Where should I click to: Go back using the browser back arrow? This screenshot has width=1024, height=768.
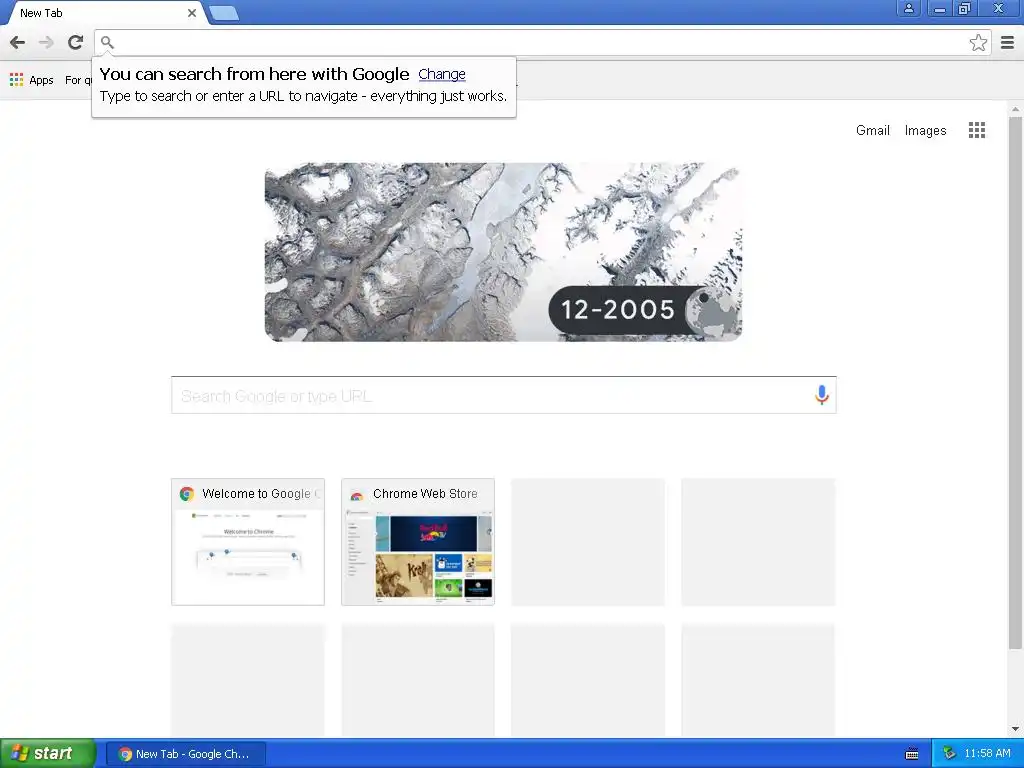[18, 43]
